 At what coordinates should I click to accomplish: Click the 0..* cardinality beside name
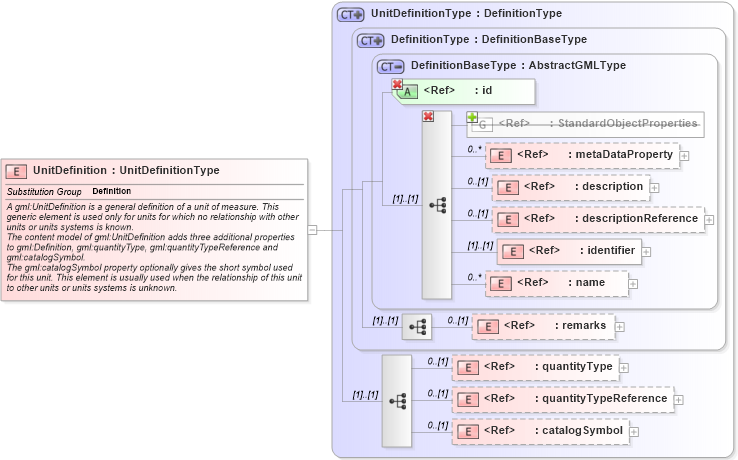474,277
